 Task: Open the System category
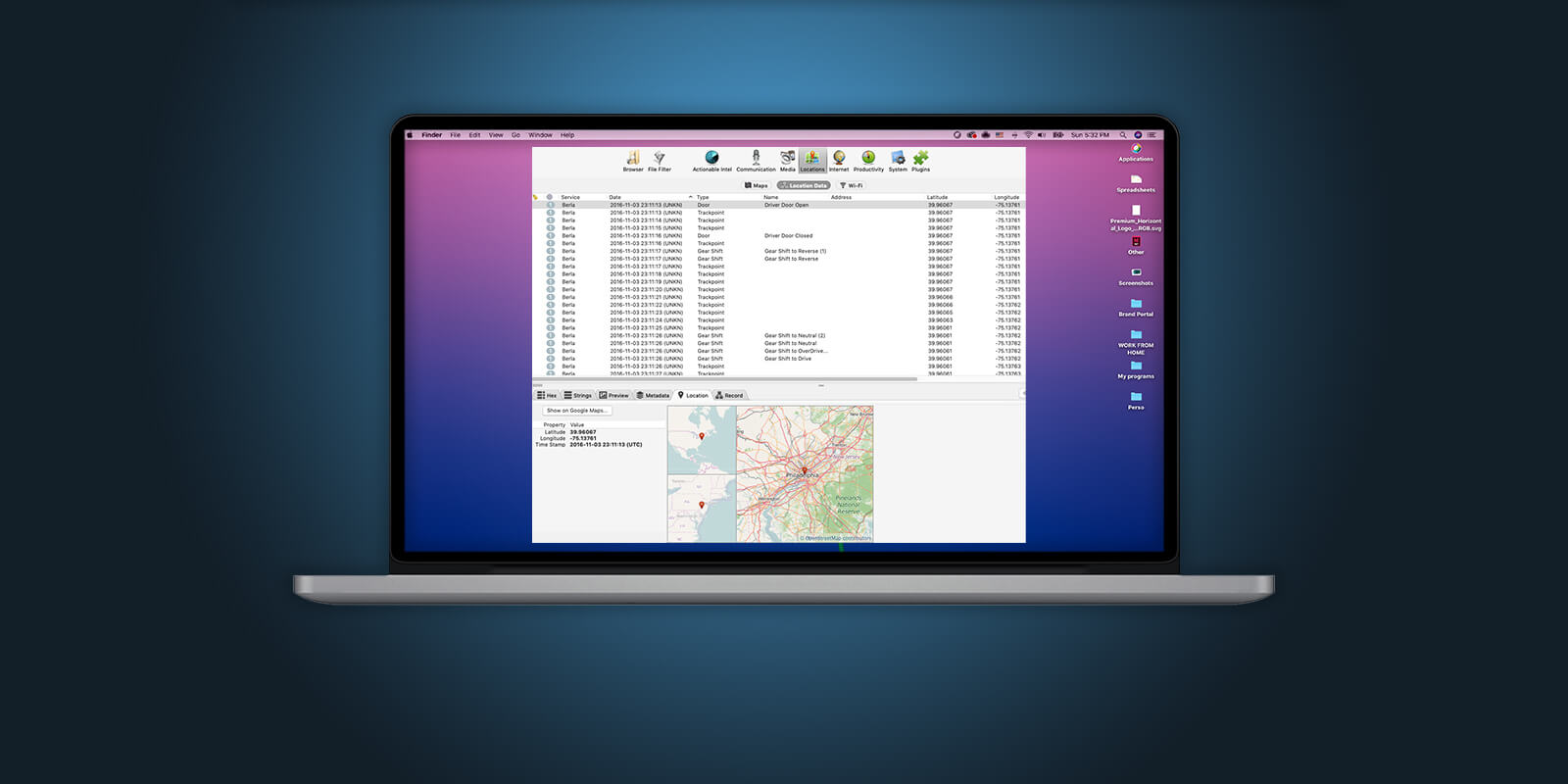click(898, 161)
